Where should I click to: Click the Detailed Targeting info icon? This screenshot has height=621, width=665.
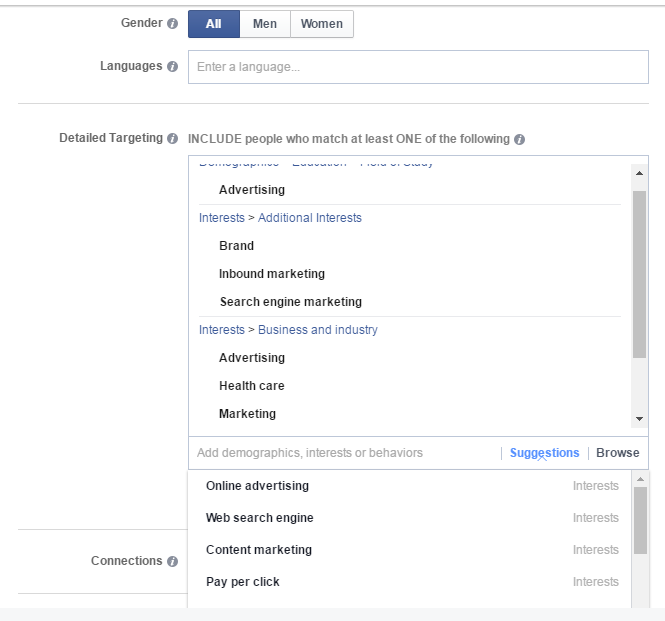pos(173,139)
